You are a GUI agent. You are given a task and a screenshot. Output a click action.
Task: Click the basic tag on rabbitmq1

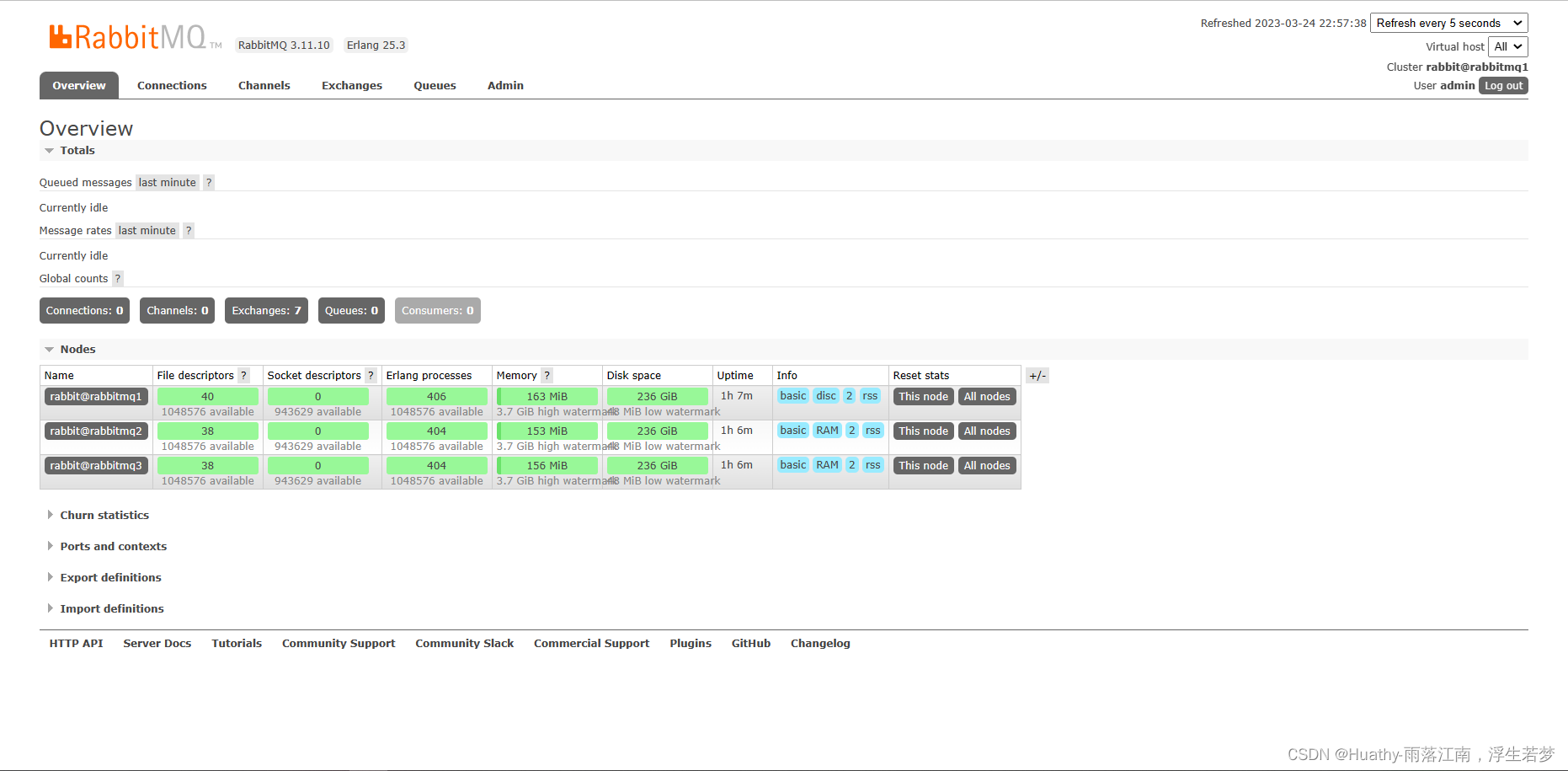tap(793, 395)
